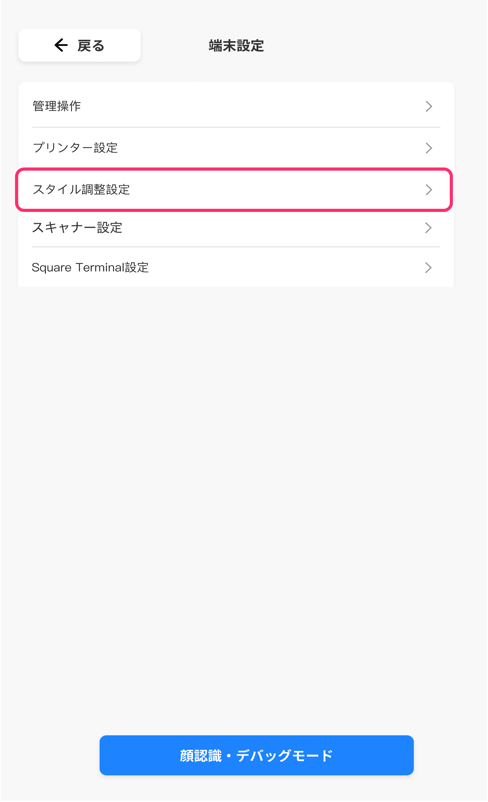Open the スキャナー設定 scanner settings

point(236,228)
